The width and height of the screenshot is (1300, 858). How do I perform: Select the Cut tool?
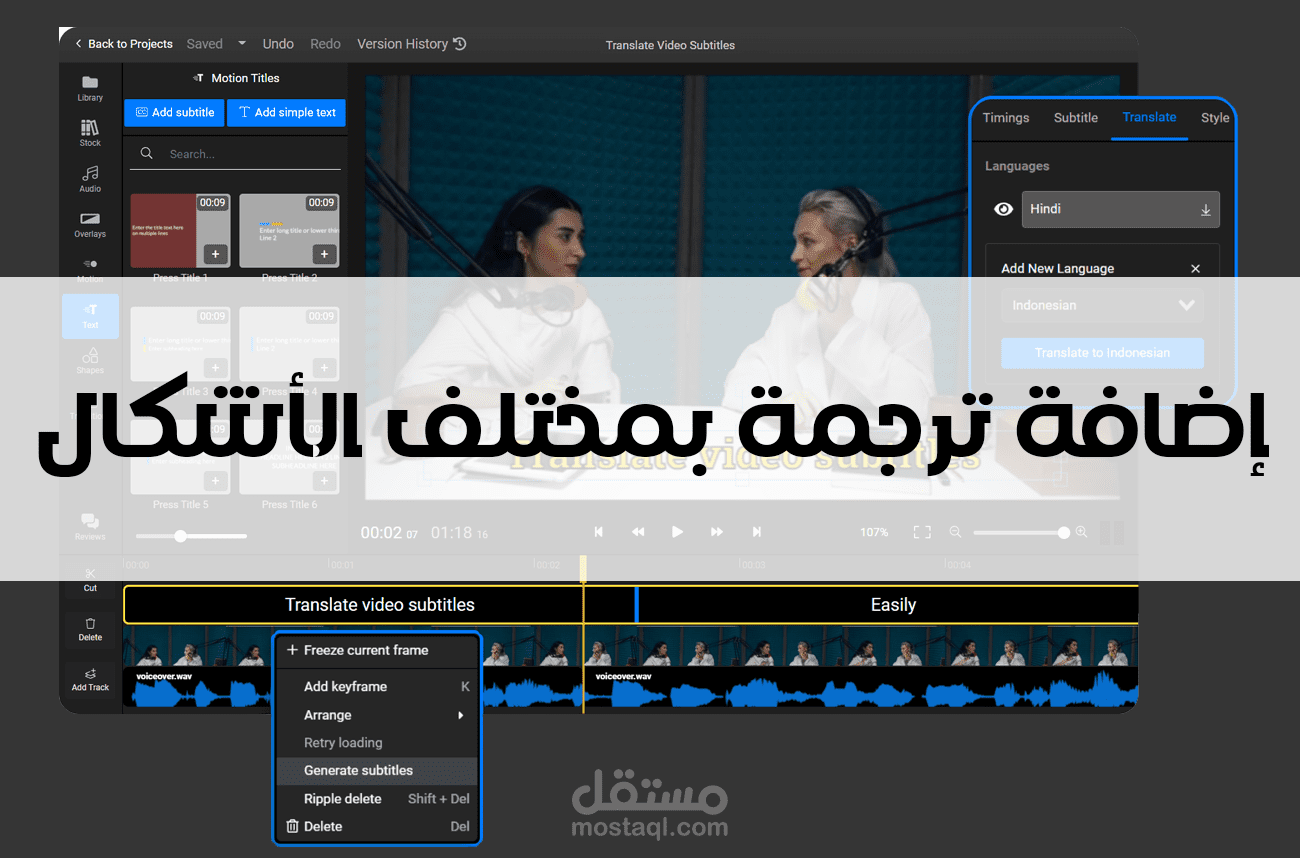click(x=90, y=580)
